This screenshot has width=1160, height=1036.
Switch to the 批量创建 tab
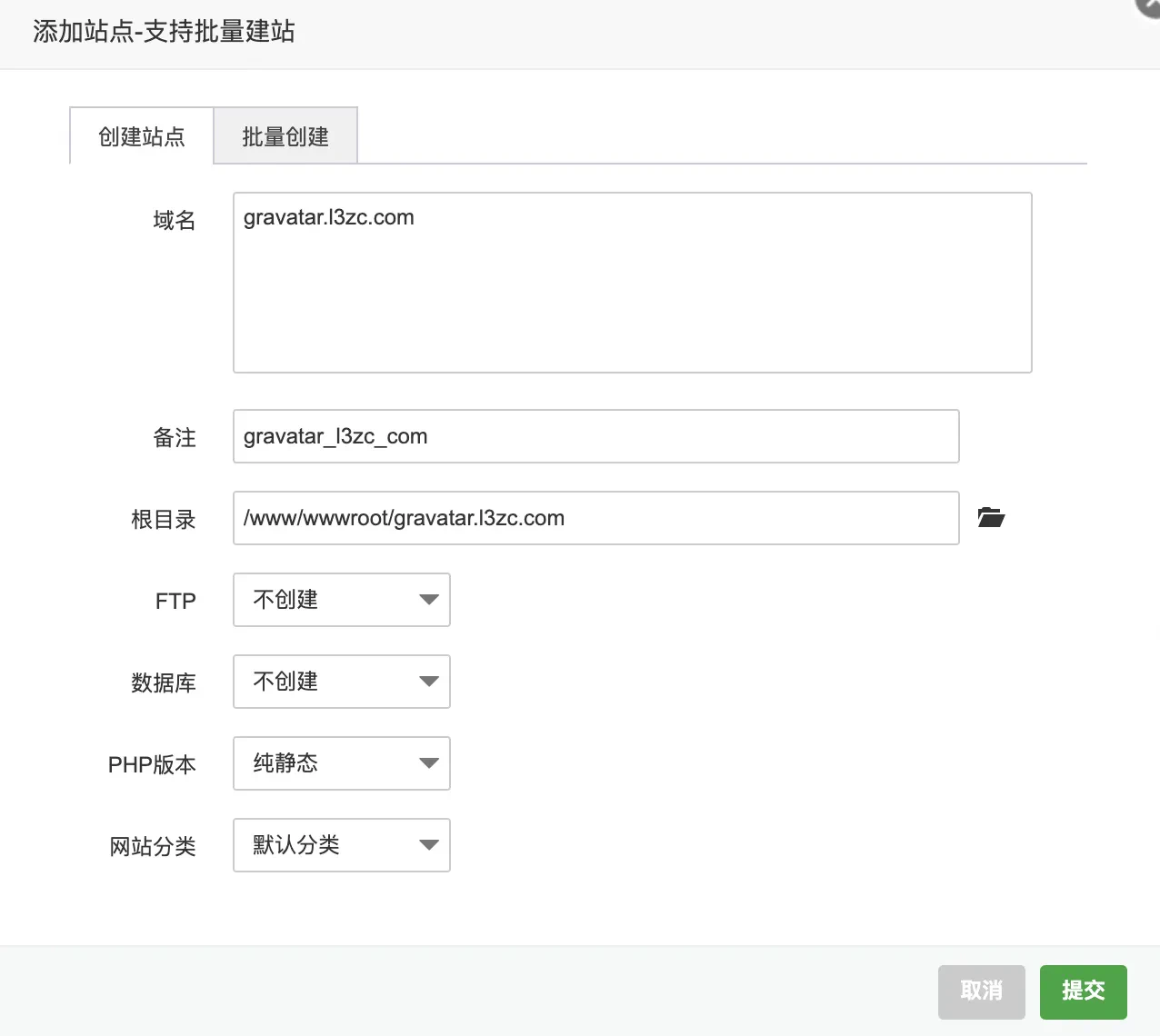pos(285,134)
